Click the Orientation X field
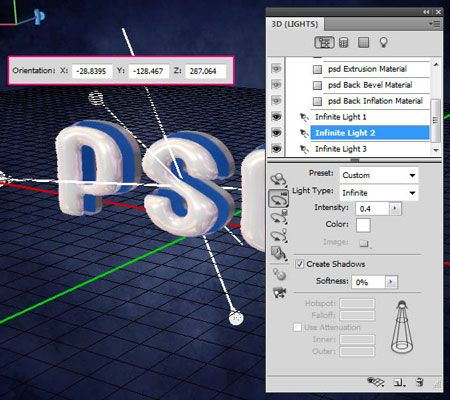The height and width of the screenshot is (400, 450). coord(92,71)
